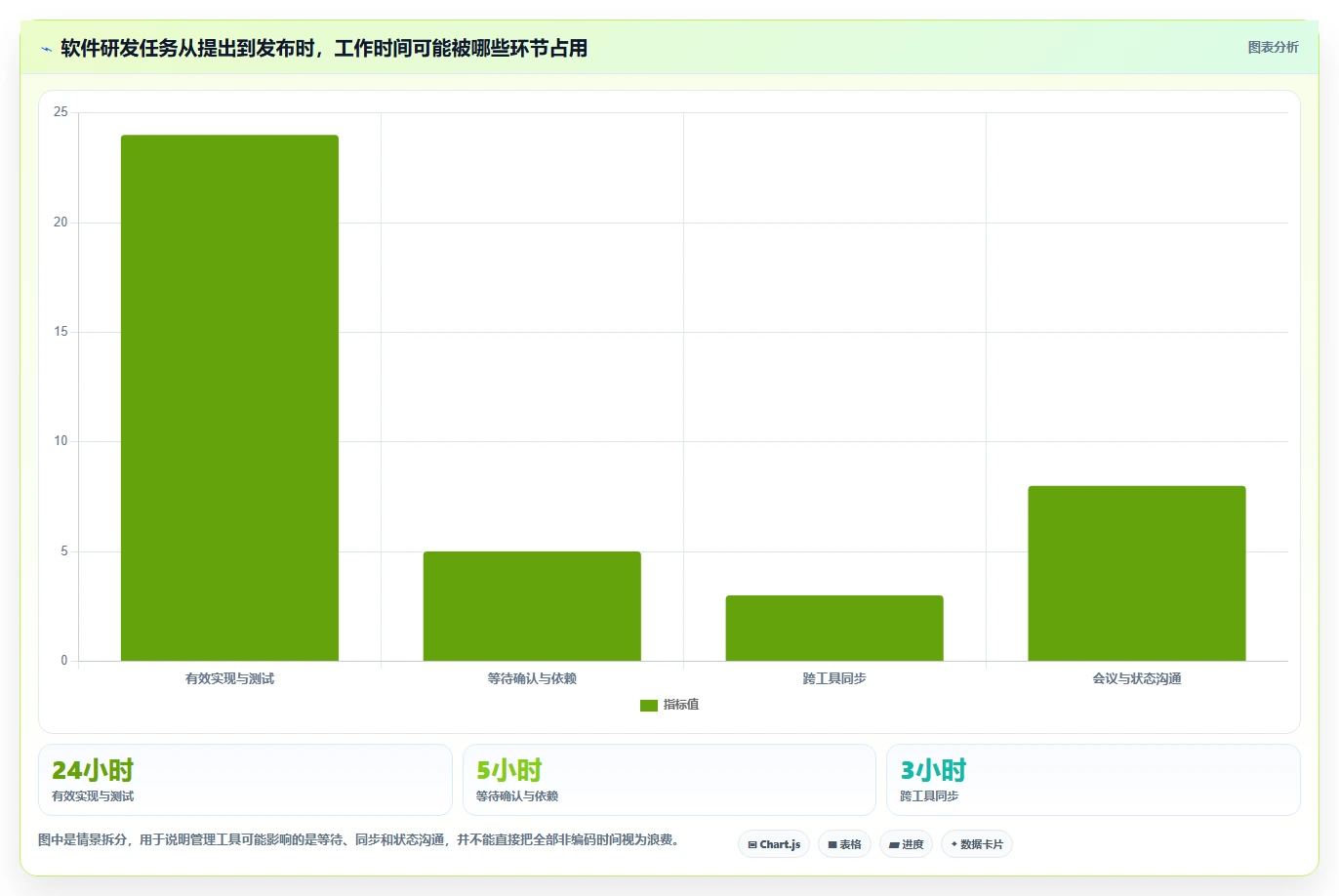Viewport: 1339px width, 896px height.
Task: Click the Chart.js chip icon
Action: 752,845
